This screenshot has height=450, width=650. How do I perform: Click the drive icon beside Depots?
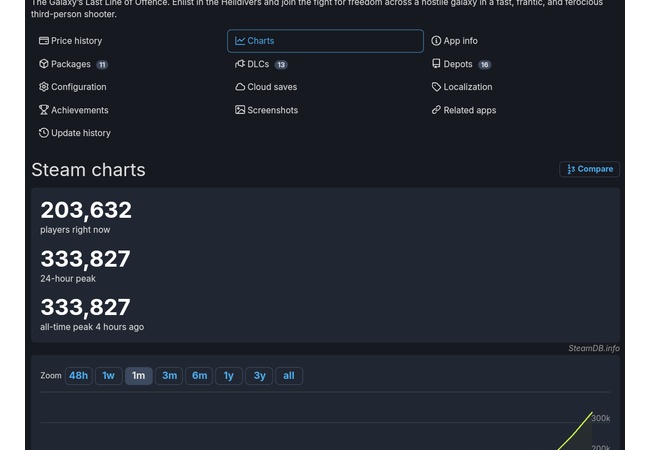(x=436, y=63)
